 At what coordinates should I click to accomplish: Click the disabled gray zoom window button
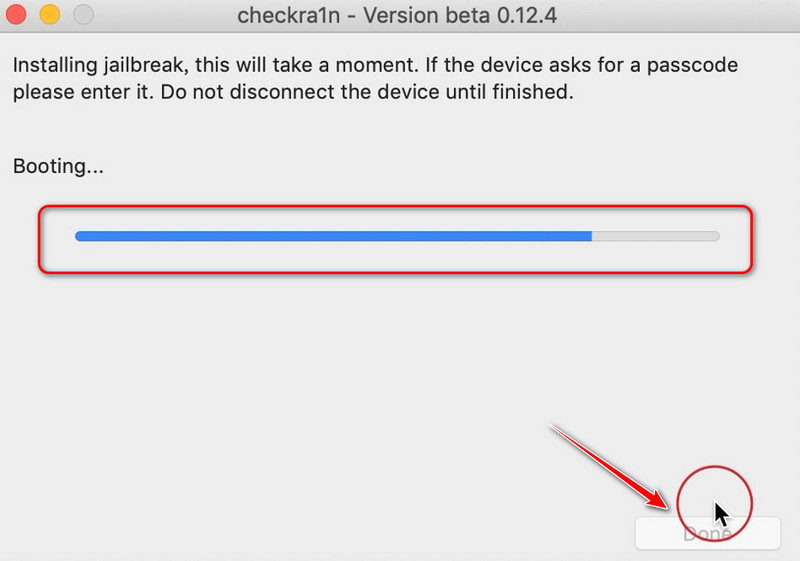point(82,16)
